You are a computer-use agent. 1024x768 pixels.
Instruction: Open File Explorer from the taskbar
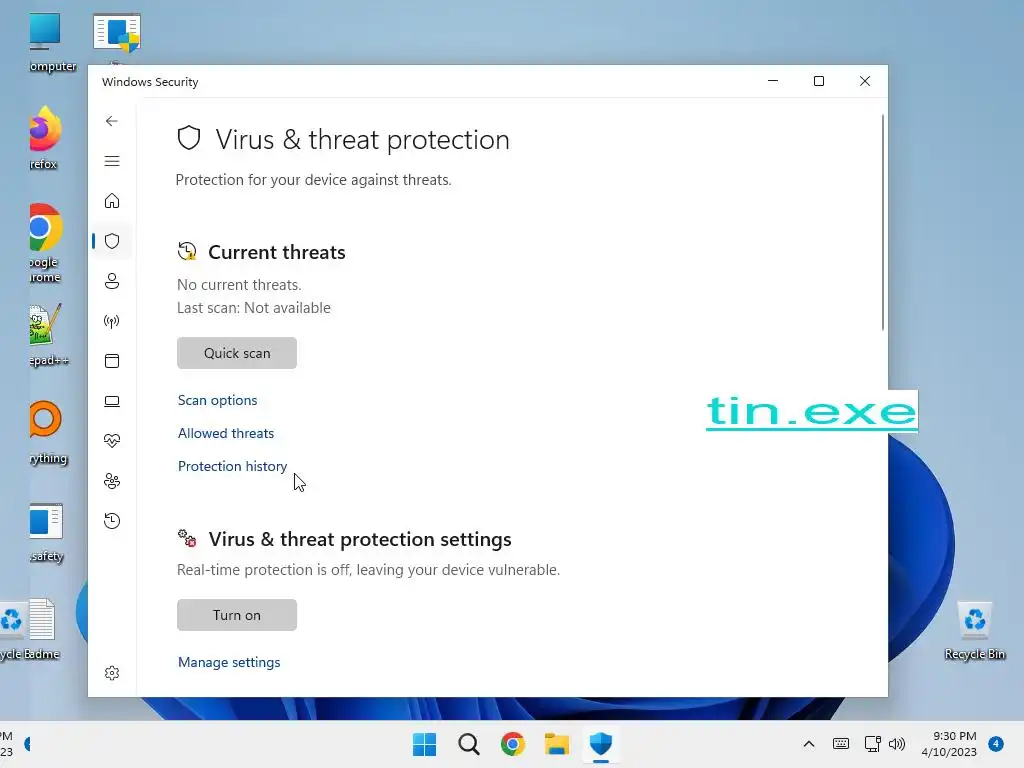tap(556, 744)
